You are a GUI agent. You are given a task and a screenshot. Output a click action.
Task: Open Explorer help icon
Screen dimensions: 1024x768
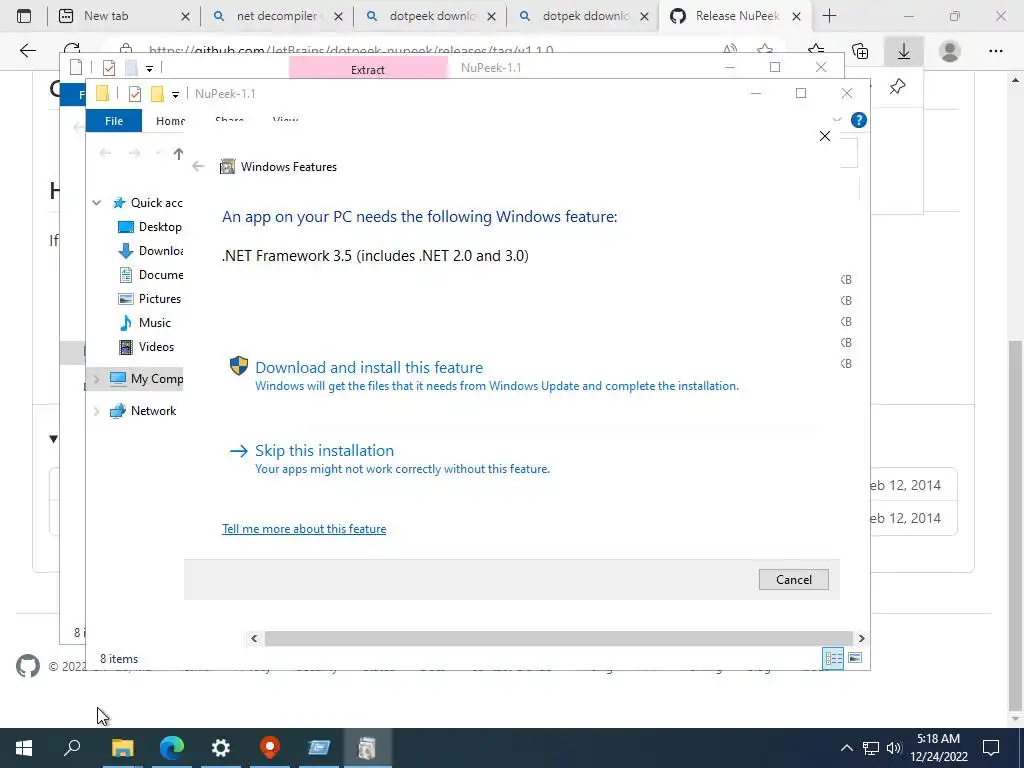coord(859,120)
